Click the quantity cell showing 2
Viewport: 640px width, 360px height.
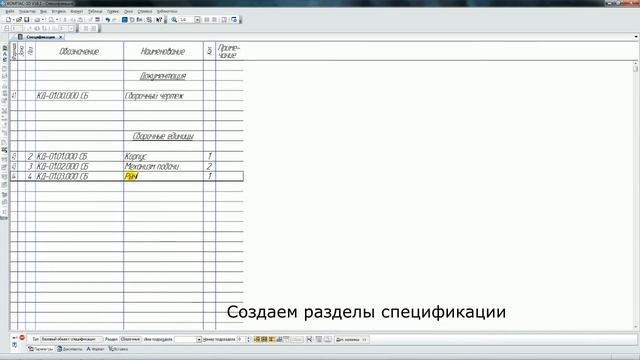click(209, 167)
